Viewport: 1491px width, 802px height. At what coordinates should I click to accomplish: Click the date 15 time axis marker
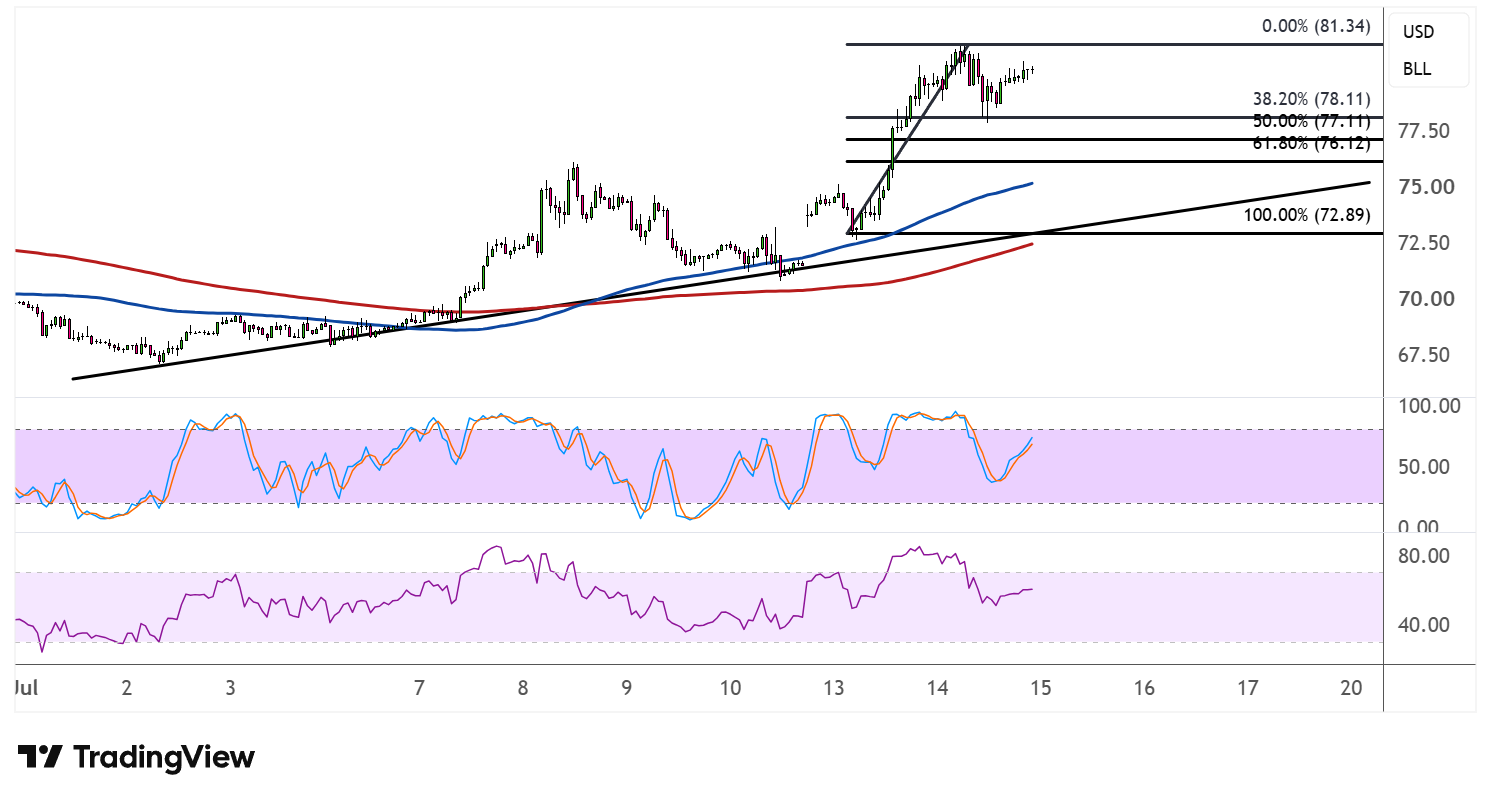coord(1040,688)
